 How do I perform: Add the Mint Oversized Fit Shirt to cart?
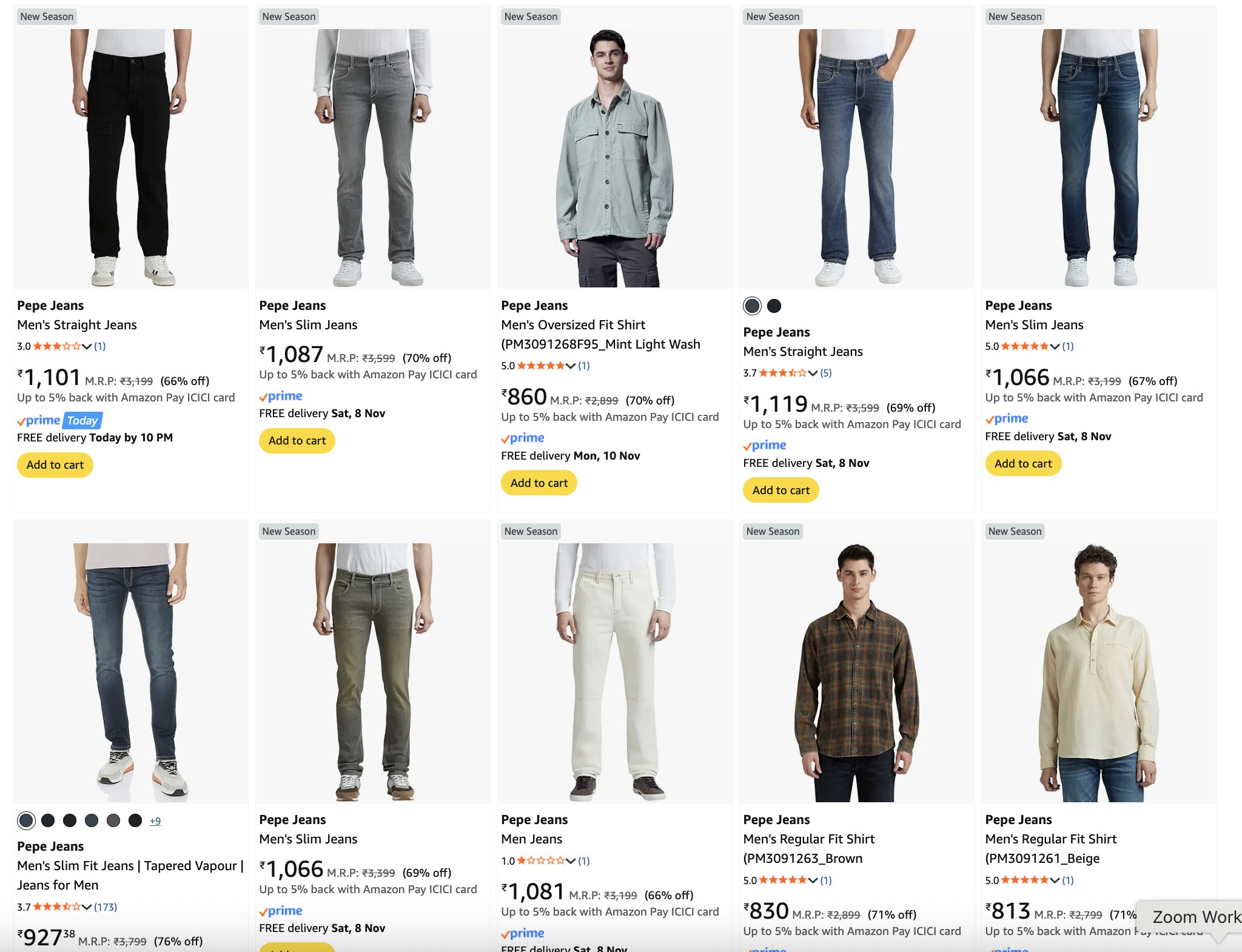(x=539, y=483)
